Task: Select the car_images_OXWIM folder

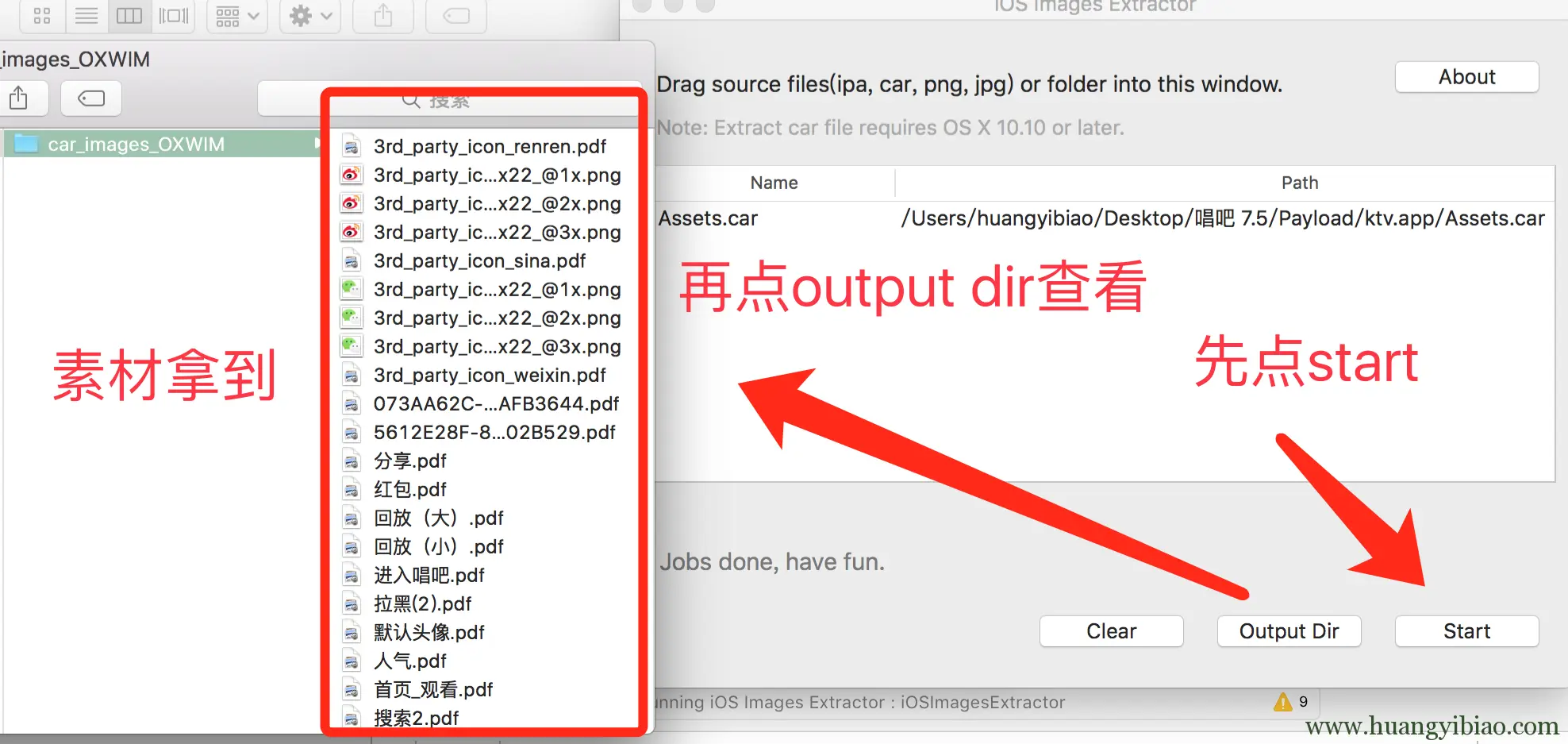Action: point(162,144)
